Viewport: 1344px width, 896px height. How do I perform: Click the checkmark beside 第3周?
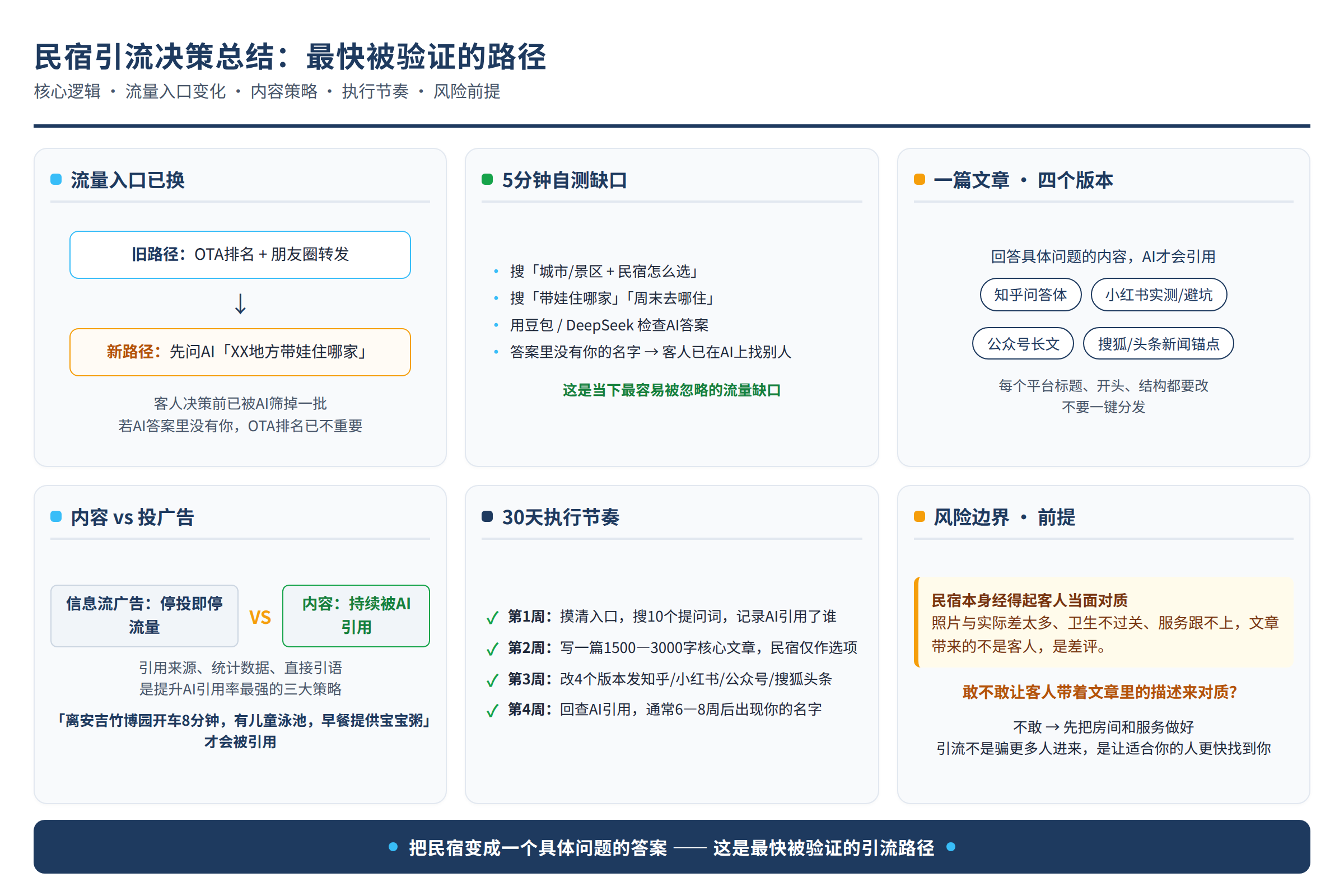[492, 680]
